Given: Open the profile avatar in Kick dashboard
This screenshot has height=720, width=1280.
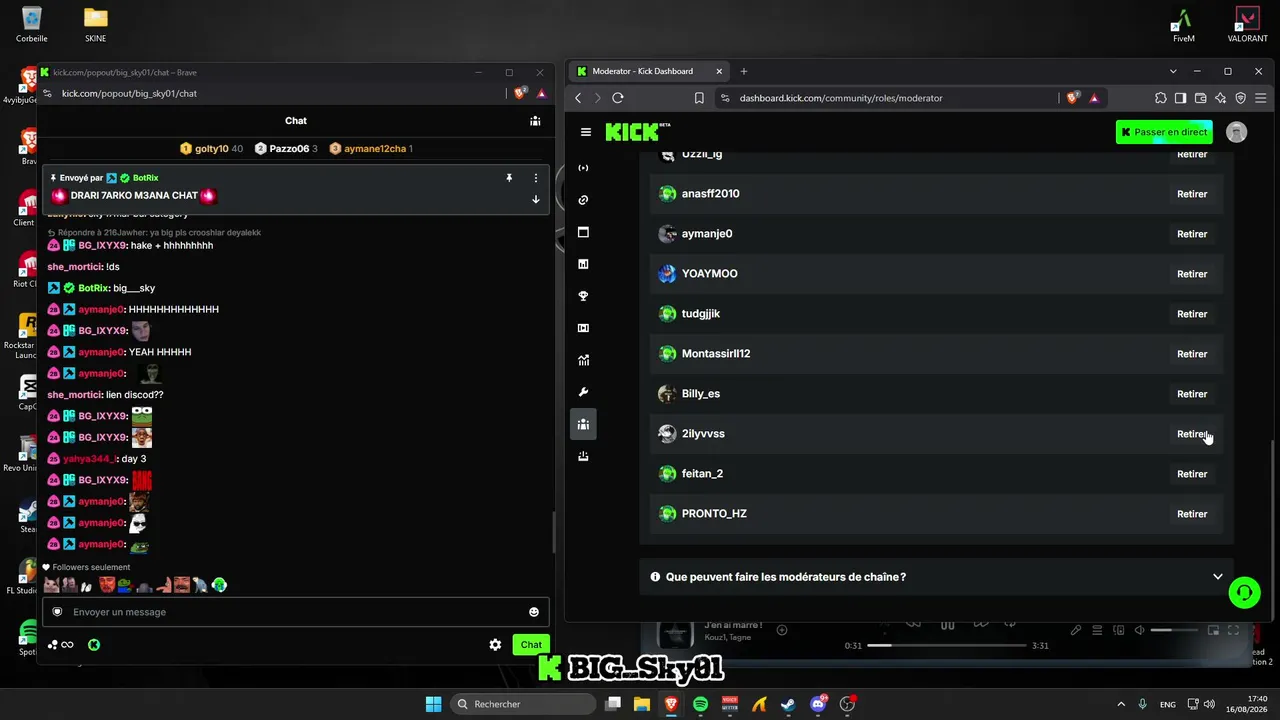Looking at the screenshot, I should (x=1237, y=132).
